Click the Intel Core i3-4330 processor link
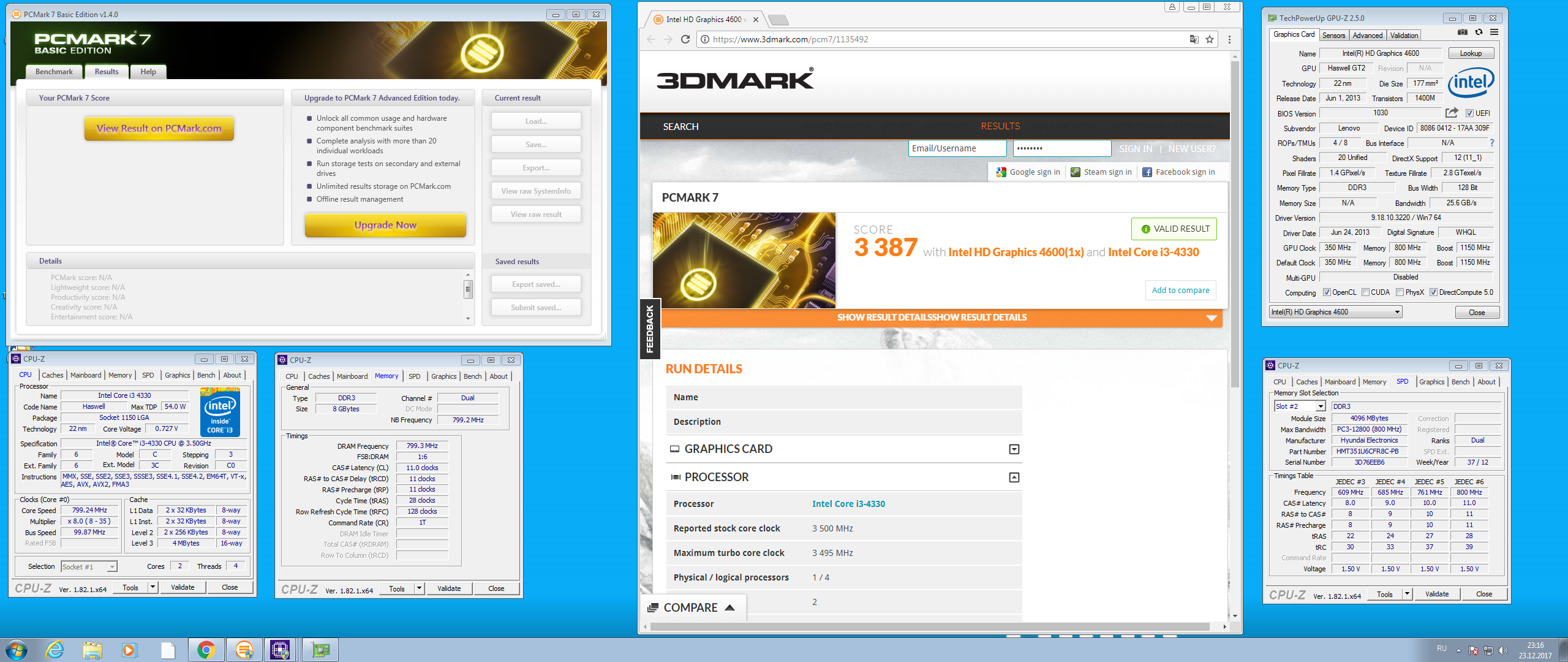Image resolution: width=1568 pixels, height=662 pixels. (x=848, y=504)
